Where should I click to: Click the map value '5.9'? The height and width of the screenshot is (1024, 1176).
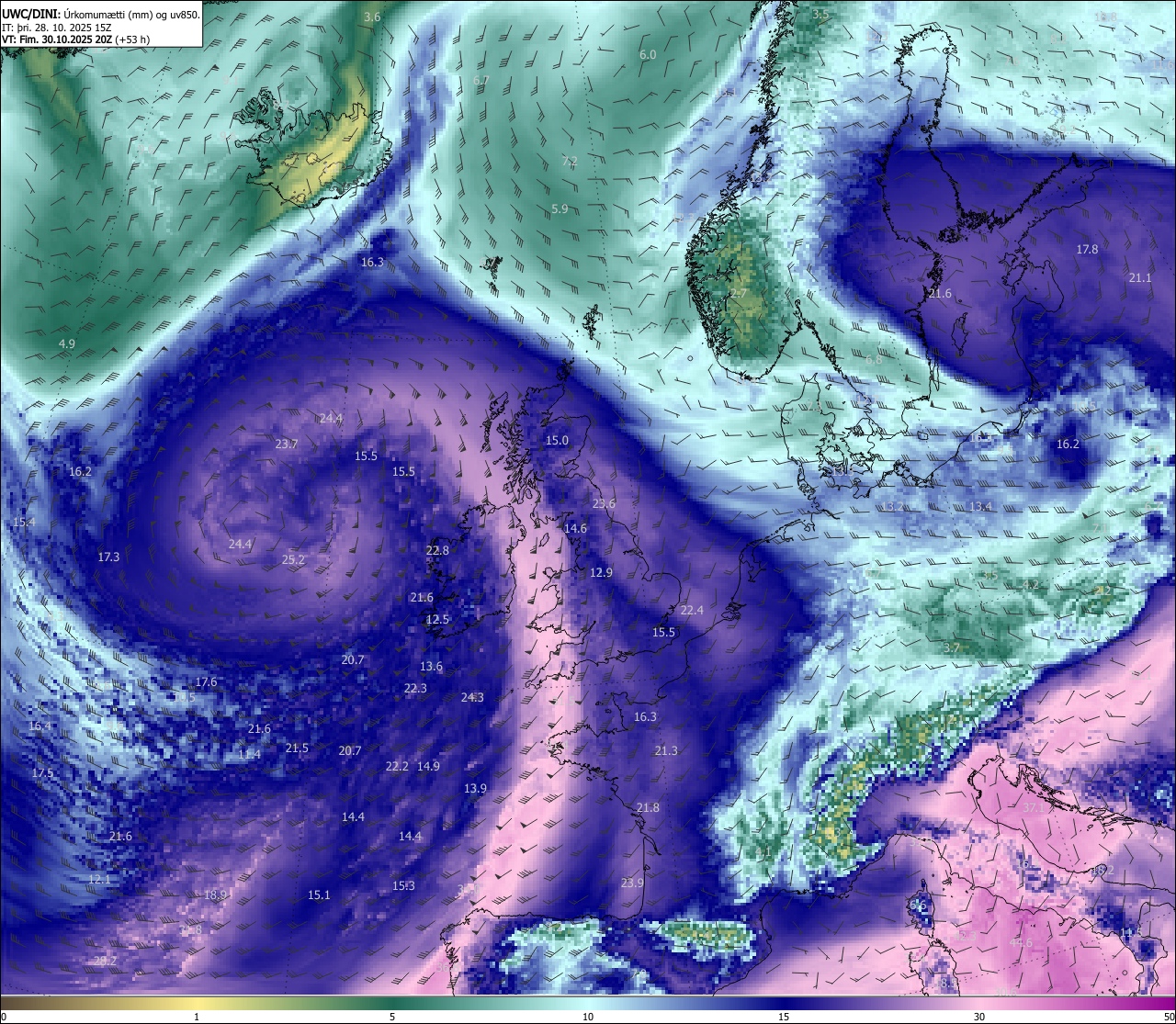click(x=560, y=209)
